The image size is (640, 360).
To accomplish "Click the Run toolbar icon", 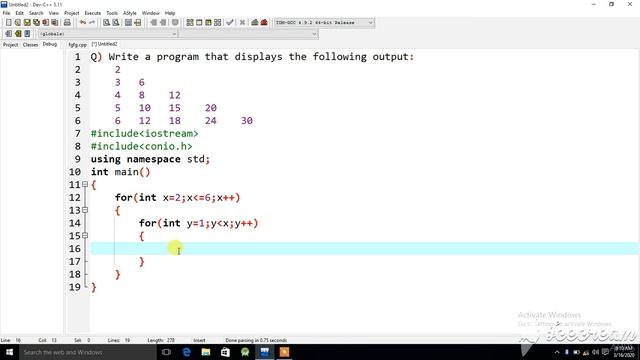I will pyautogui.click(x=199, y=22).
